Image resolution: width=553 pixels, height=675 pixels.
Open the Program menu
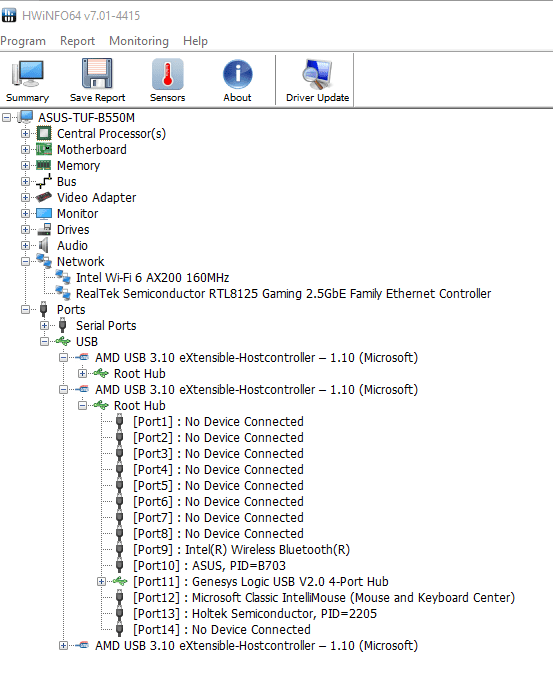pyautogui.click(x=23, y=41)
